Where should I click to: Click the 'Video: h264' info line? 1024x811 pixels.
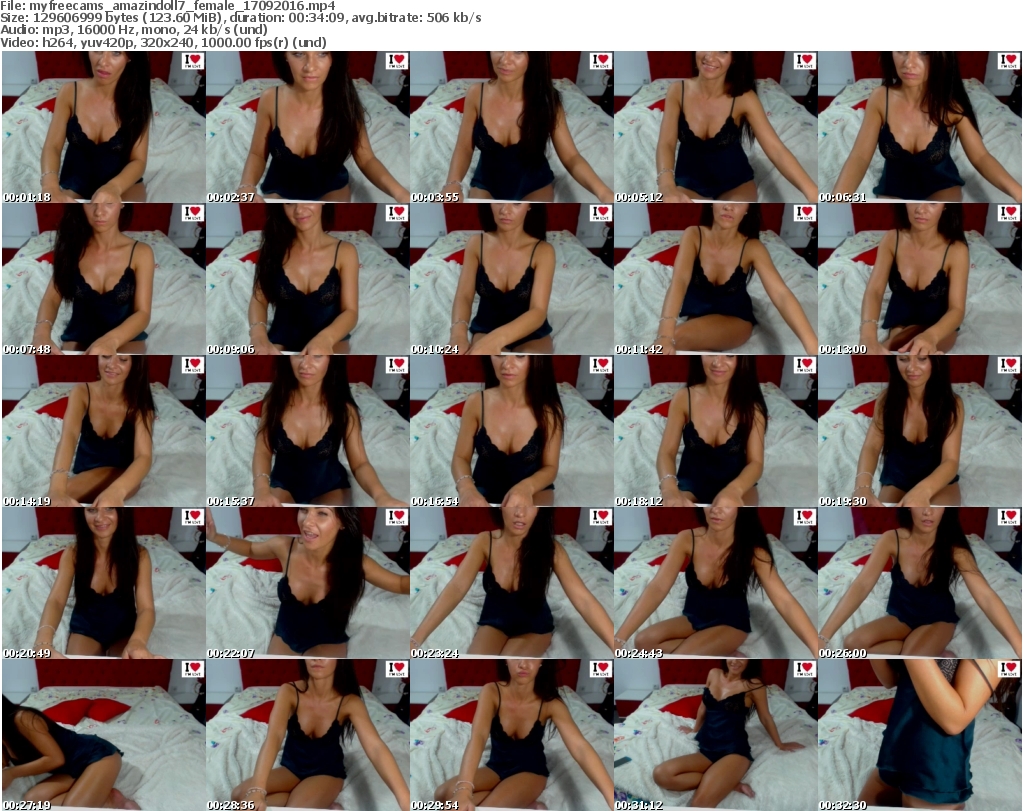point(163,42)
